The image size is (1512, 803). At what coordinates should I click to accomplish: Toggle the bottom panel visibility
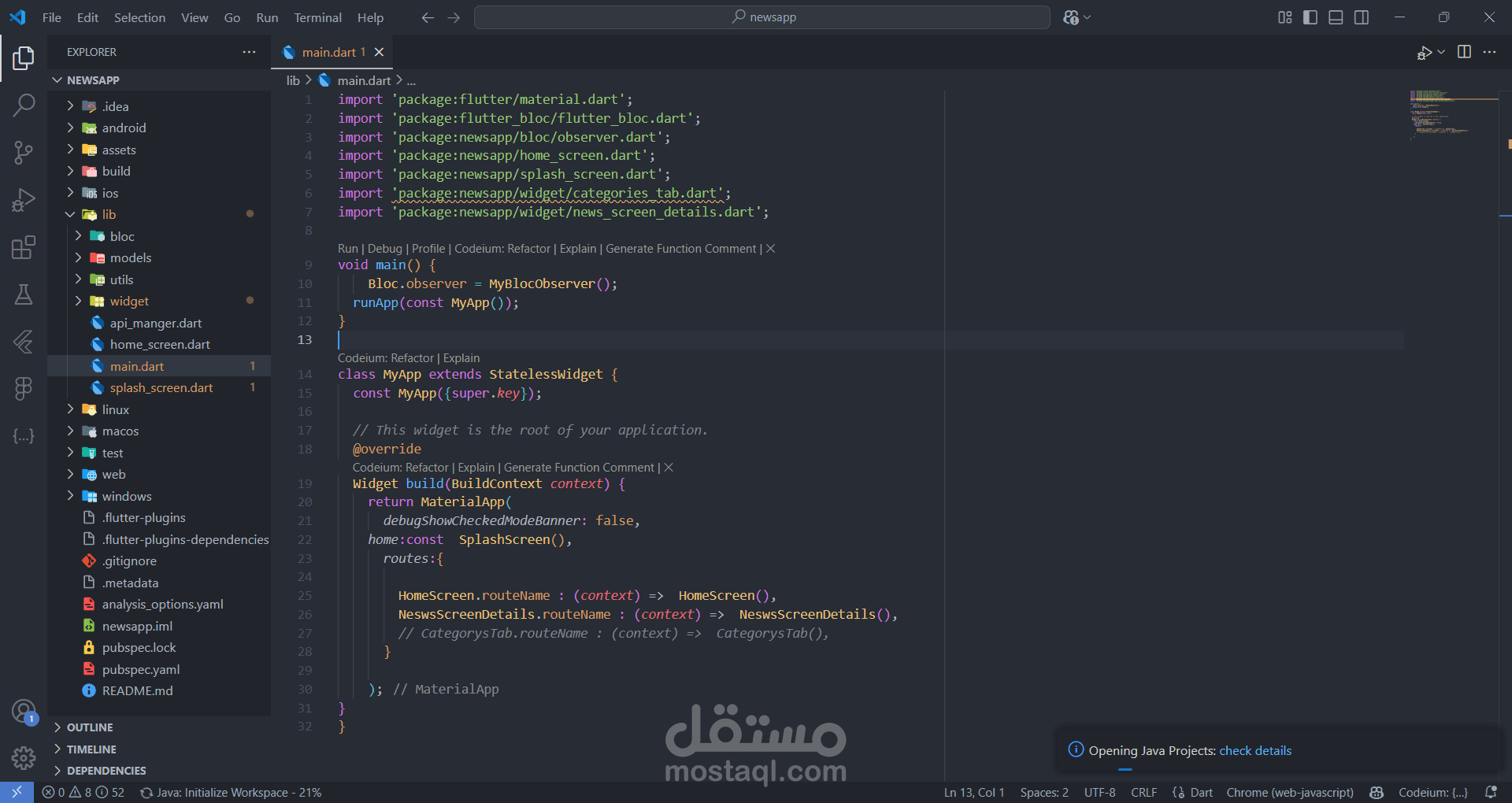click(1336, 17)
